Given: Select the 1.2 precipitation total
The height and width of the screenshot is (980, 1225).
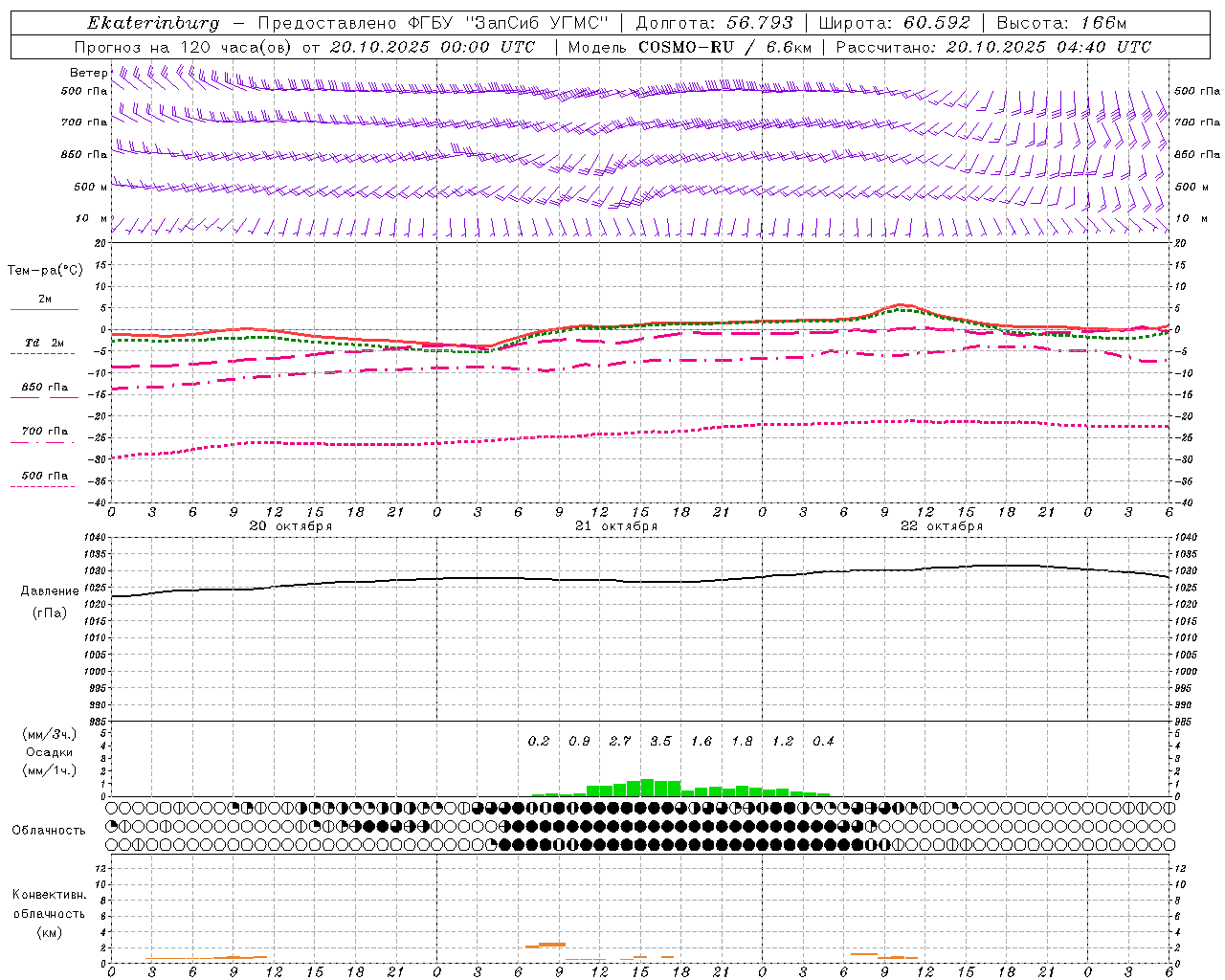Looking at the screenshot, I should (x=783, y=741).
